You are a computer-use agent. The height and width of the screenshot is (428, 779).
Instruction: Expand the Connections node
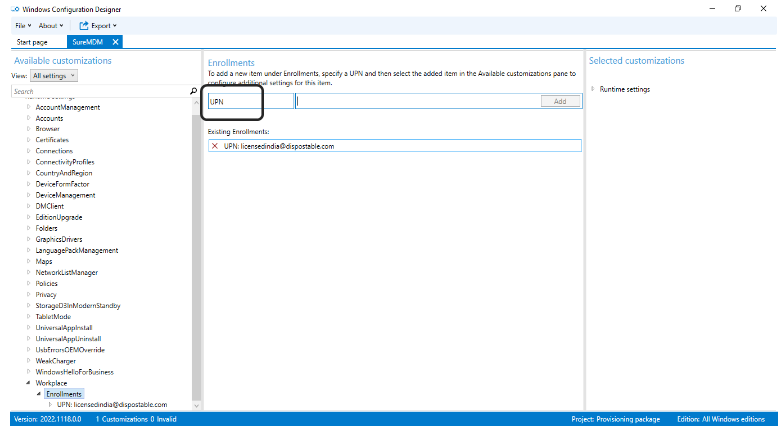[29, 151]
